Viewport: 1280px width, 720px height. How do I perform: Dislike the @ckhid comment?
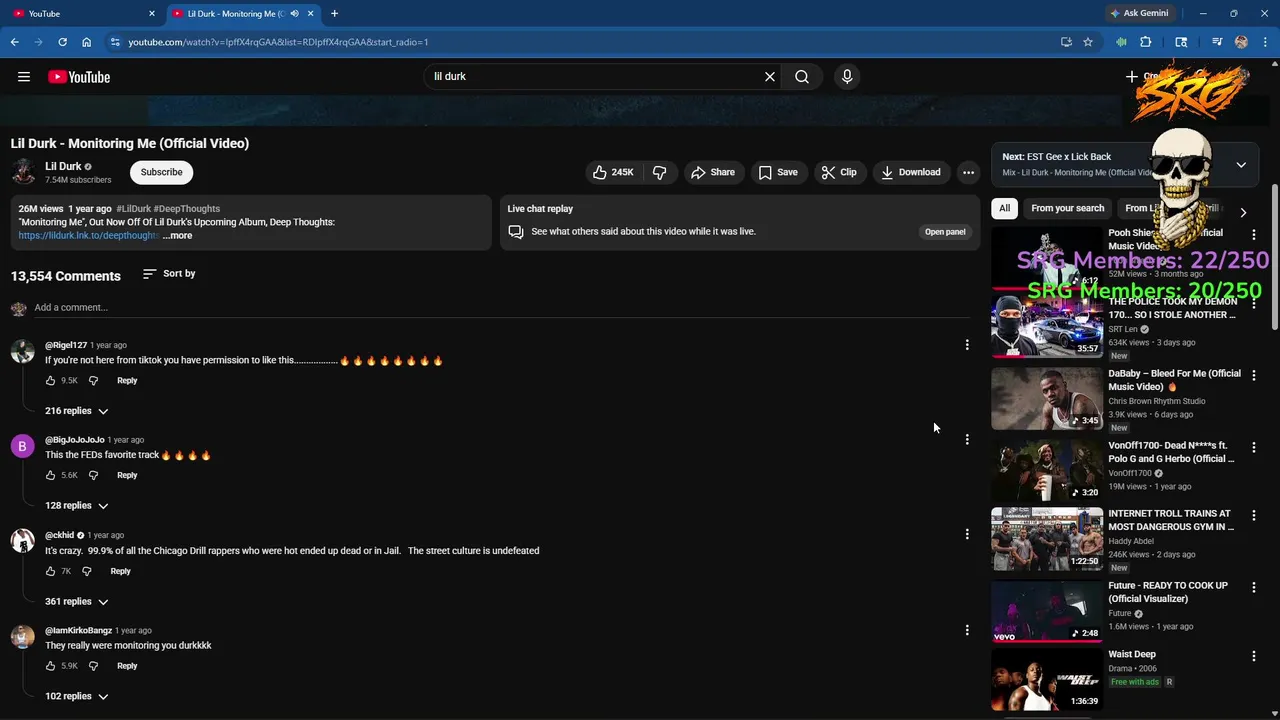(x=87, y=572)
